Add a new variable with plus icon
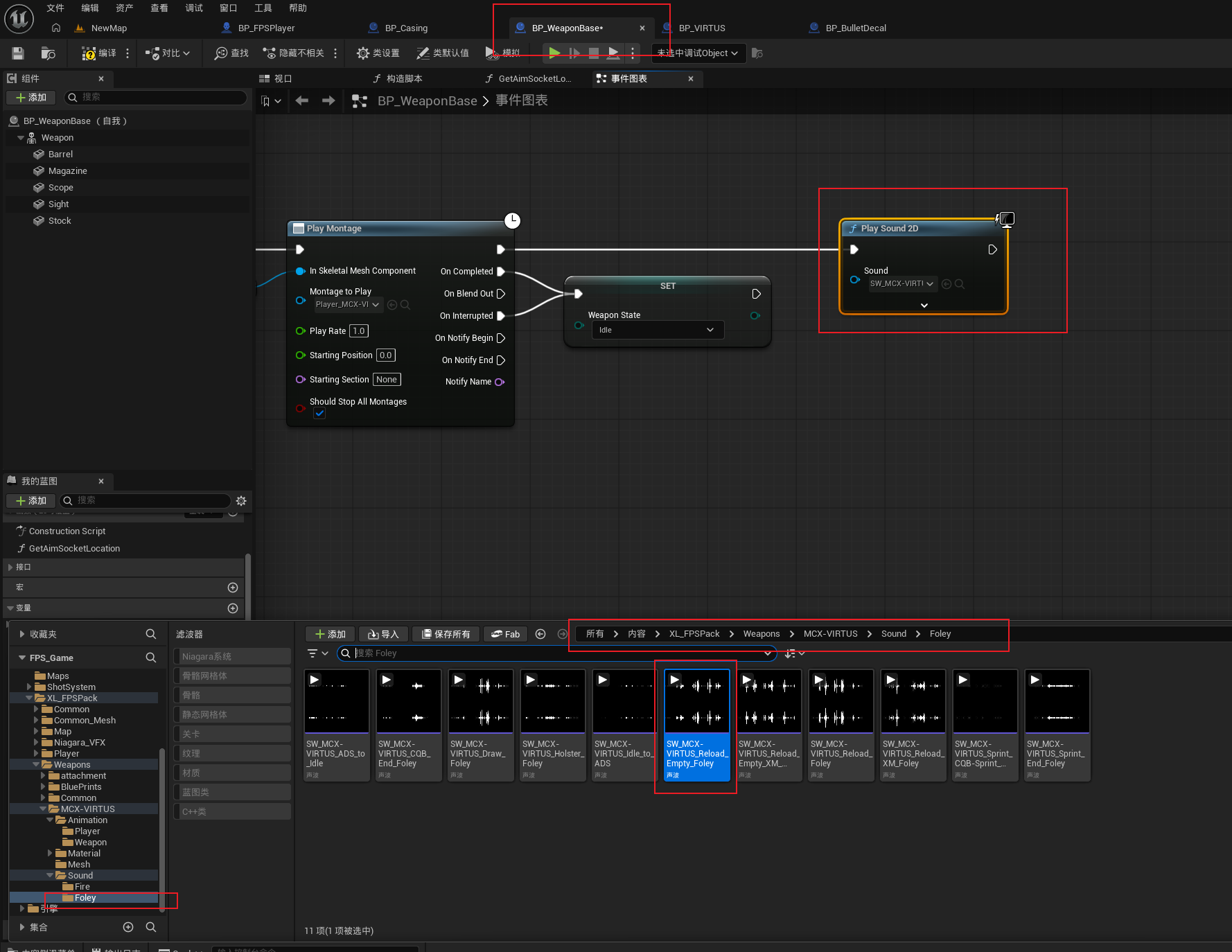This screenshot has height=952, width=1232. pyautogui.click(x=233, y=608)
